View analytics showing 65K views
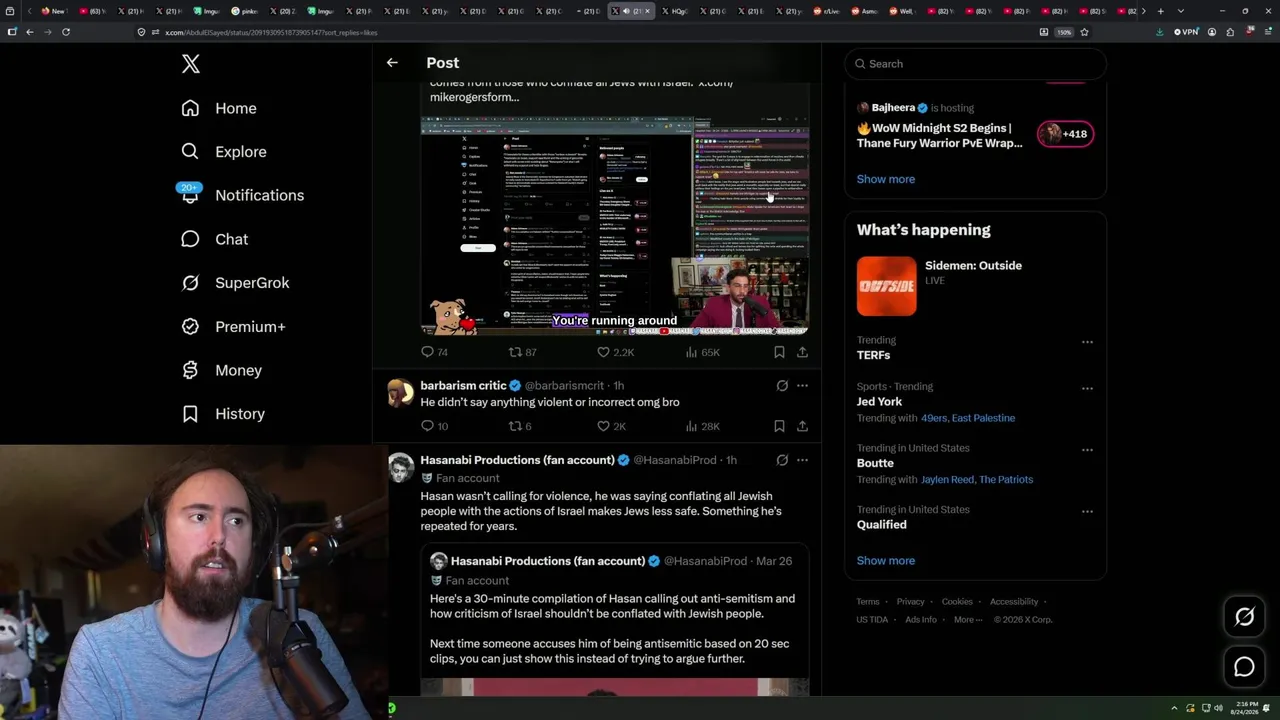The image size is (1280, 720). click(x=702, y=352)
